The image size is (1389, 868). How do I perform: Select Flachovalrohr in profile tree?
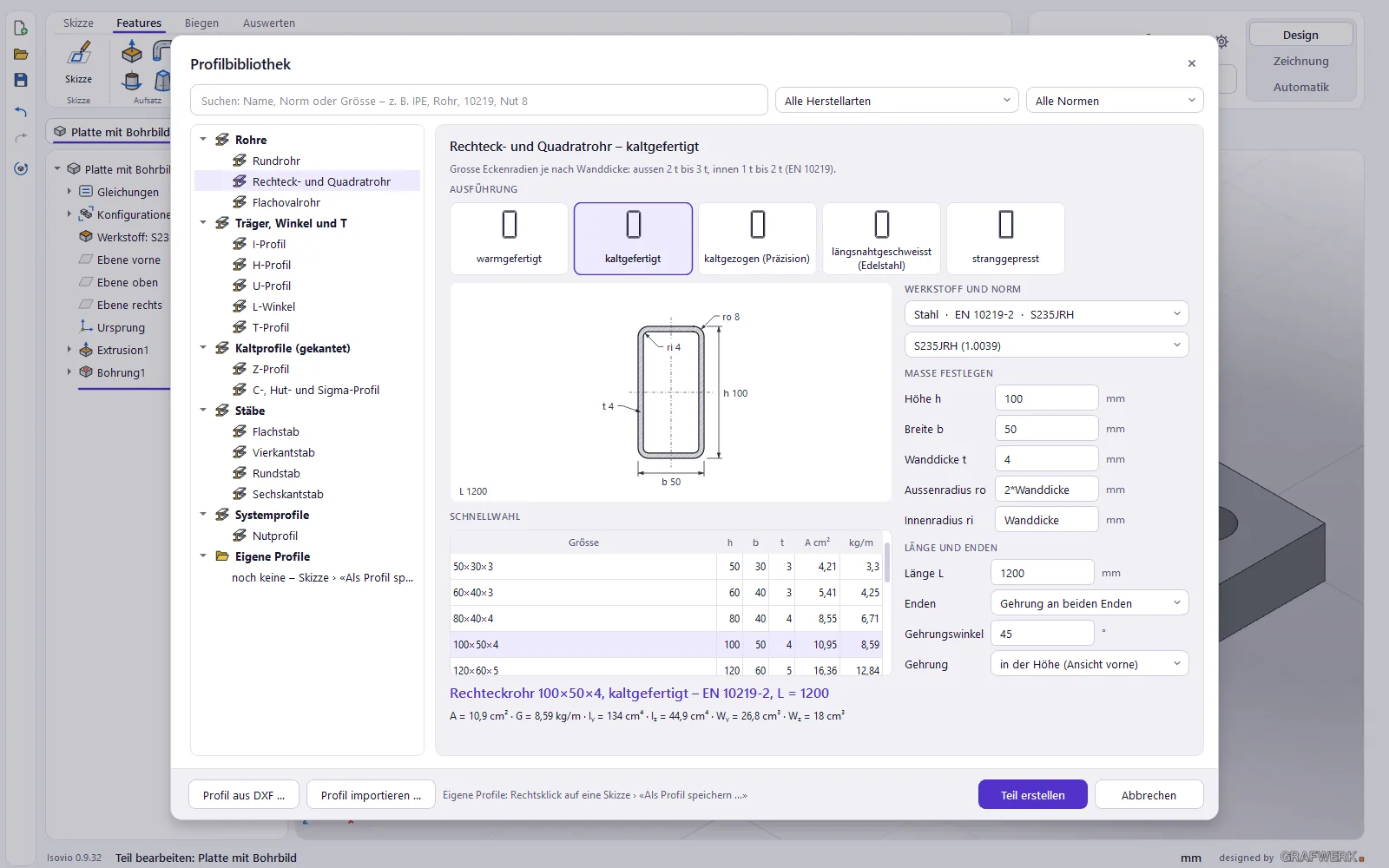tap(286, 202)
